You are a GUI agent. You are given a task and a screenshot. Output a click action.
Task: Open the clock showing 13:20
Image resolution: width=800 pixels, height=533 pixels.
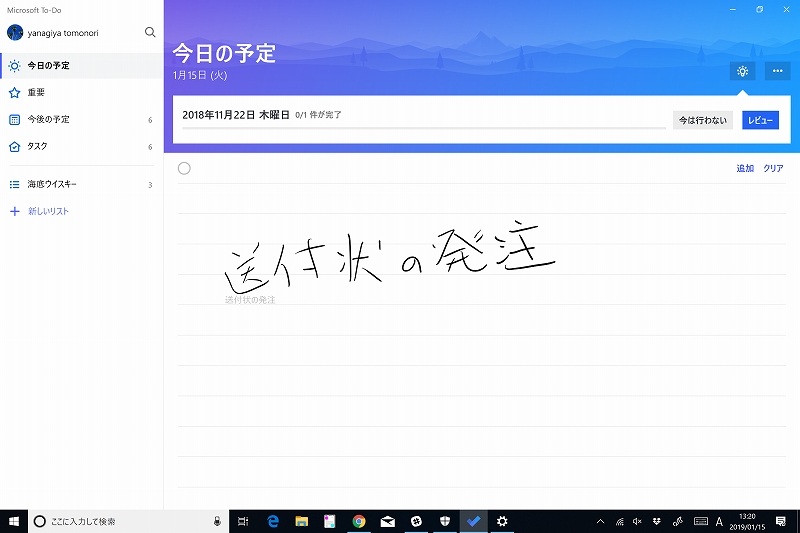(747, 521)
